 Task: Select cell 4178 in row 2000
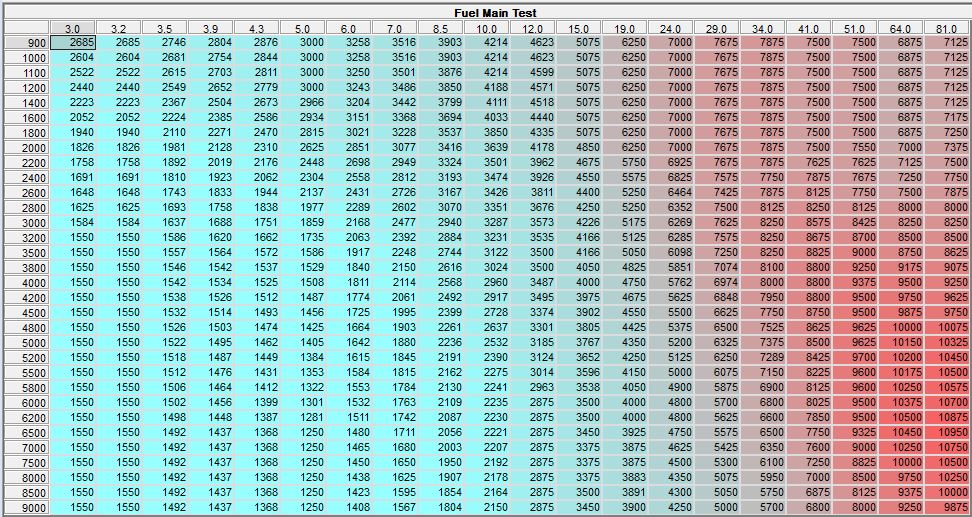(532, 147)
